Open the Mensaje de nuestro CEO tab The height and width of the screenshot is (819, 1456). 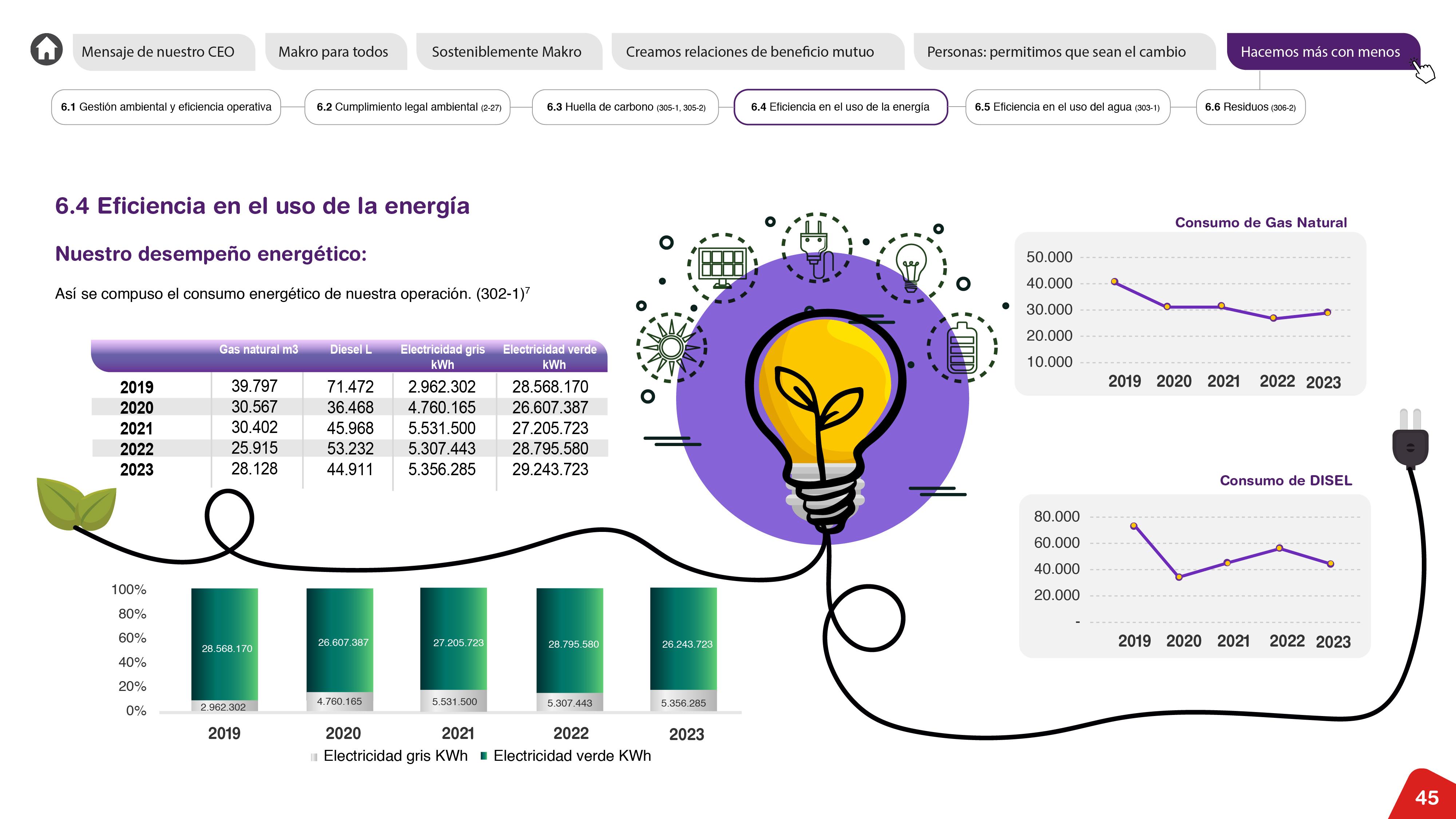point(158,52)
